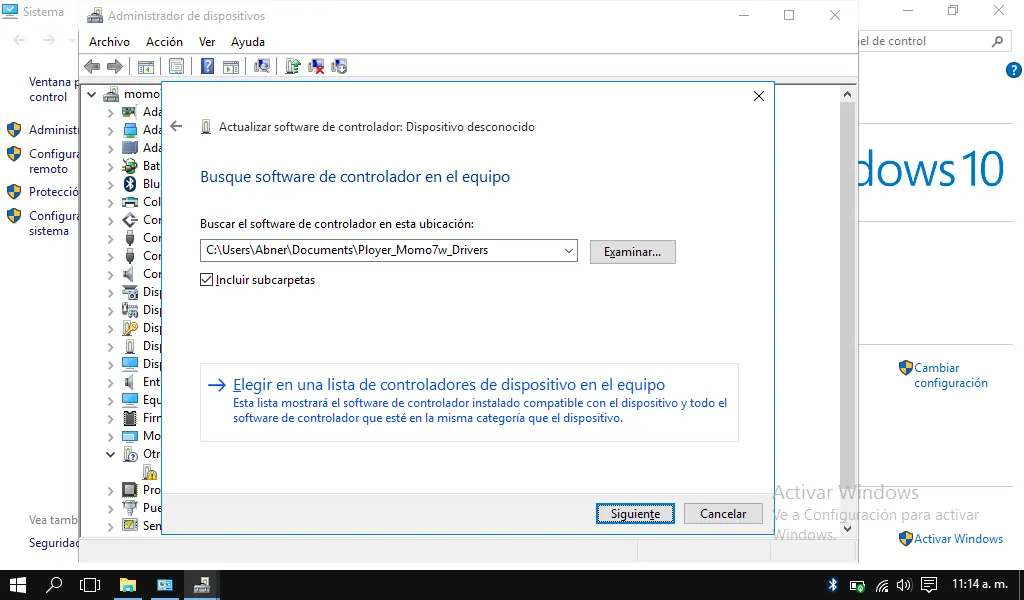The height and width of the screenshot is (600, 1024).
Task: Collapse the momo root node in device tree
Action: (92, 95)
